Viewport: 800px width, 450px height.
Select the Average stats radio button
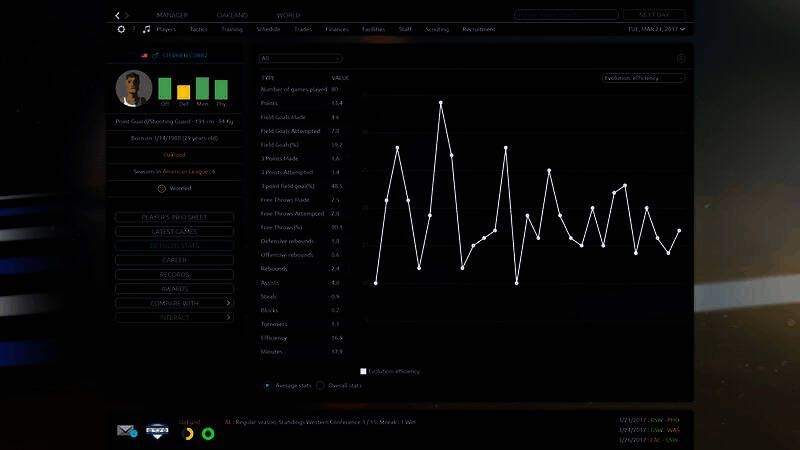coord(267,385)
